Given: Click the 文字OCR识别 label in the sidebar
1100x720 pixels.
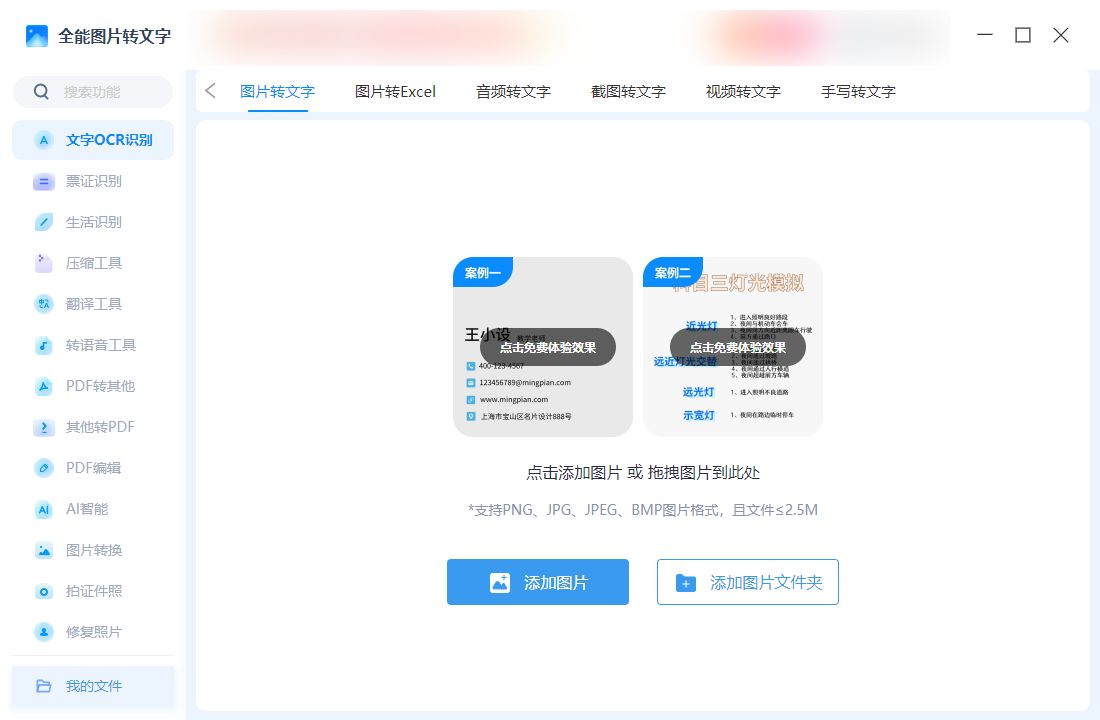Looking at the screenshot, I should [109, 140].
